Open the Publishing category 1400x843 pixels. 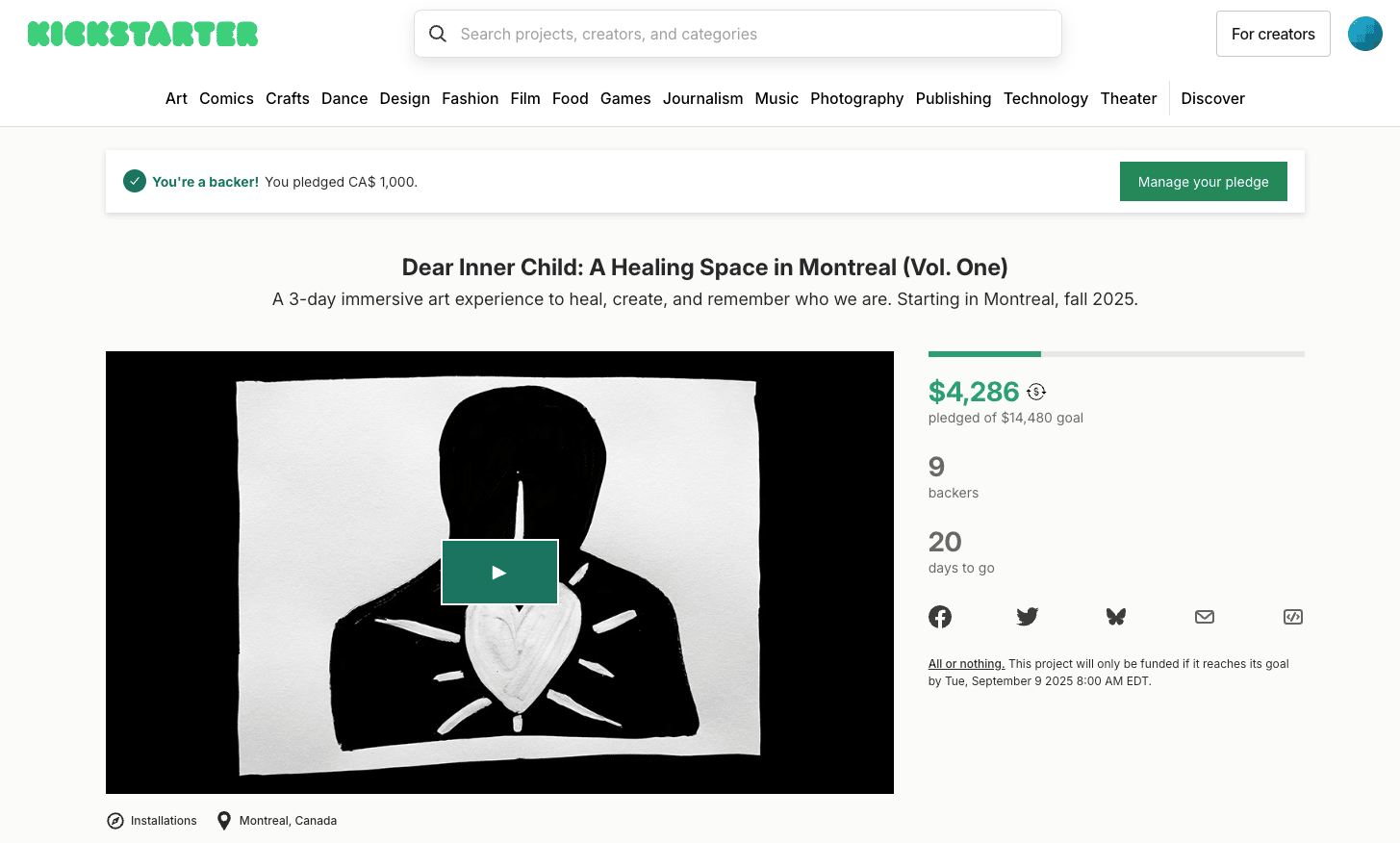(x=954, y=98)
